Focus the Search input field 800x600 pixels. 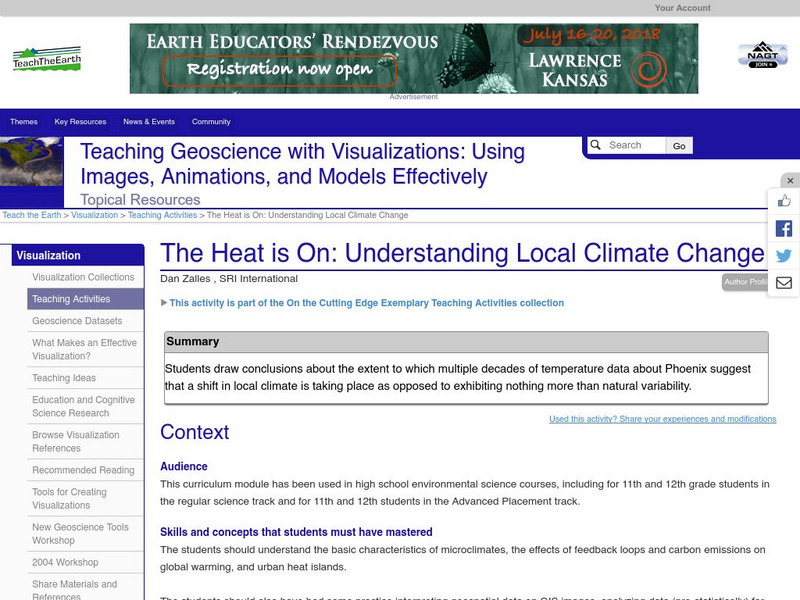pos(634,145)
